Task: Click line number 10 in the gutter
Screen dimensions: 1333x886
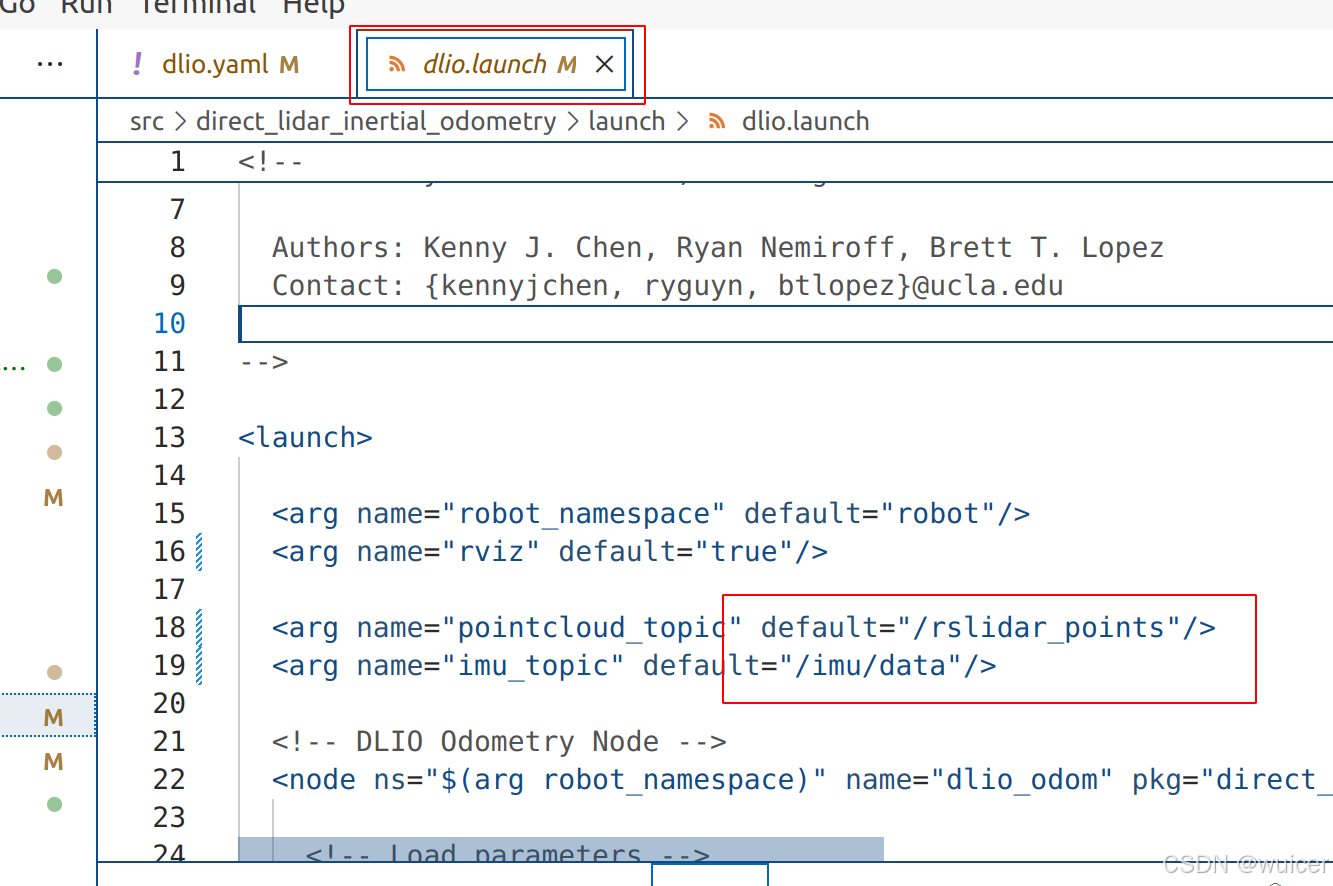Action: 168,323
